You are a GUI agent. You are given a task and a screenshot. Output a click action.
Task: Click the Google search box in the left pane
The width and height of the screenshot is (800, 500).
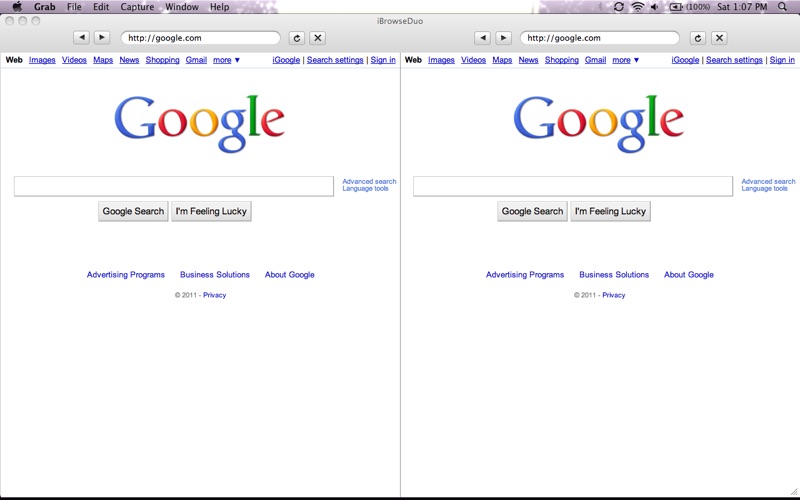pos(174,186)
